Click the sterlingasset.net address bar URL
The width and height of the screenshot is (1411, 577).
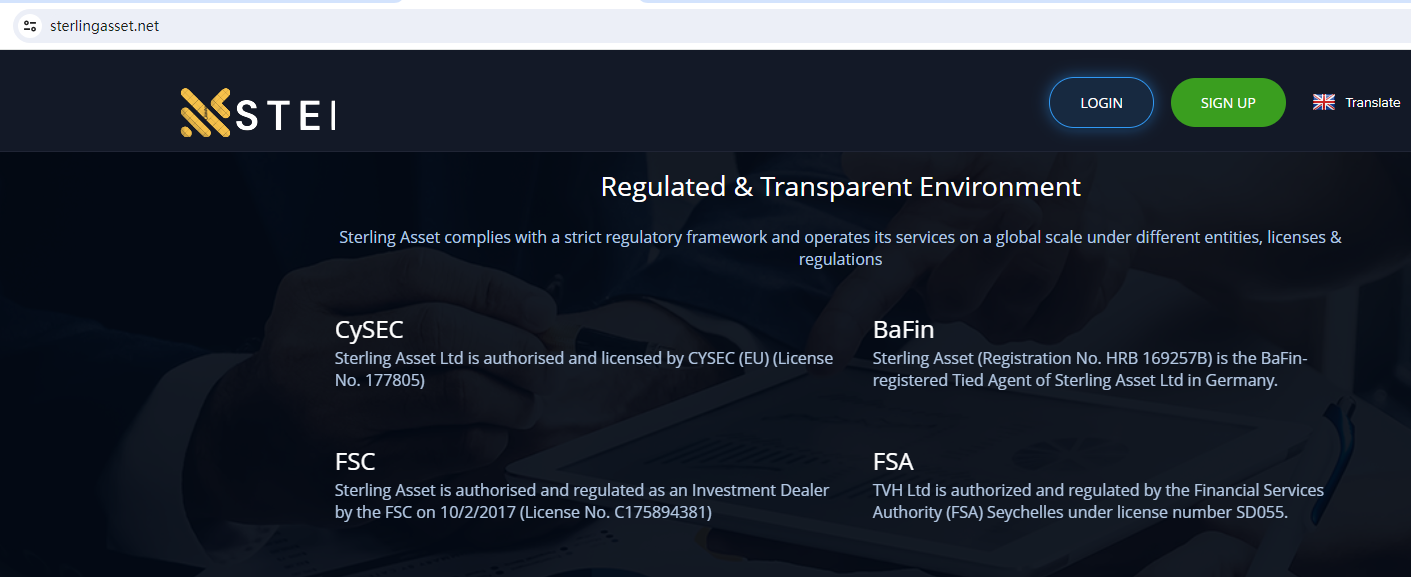104,26
